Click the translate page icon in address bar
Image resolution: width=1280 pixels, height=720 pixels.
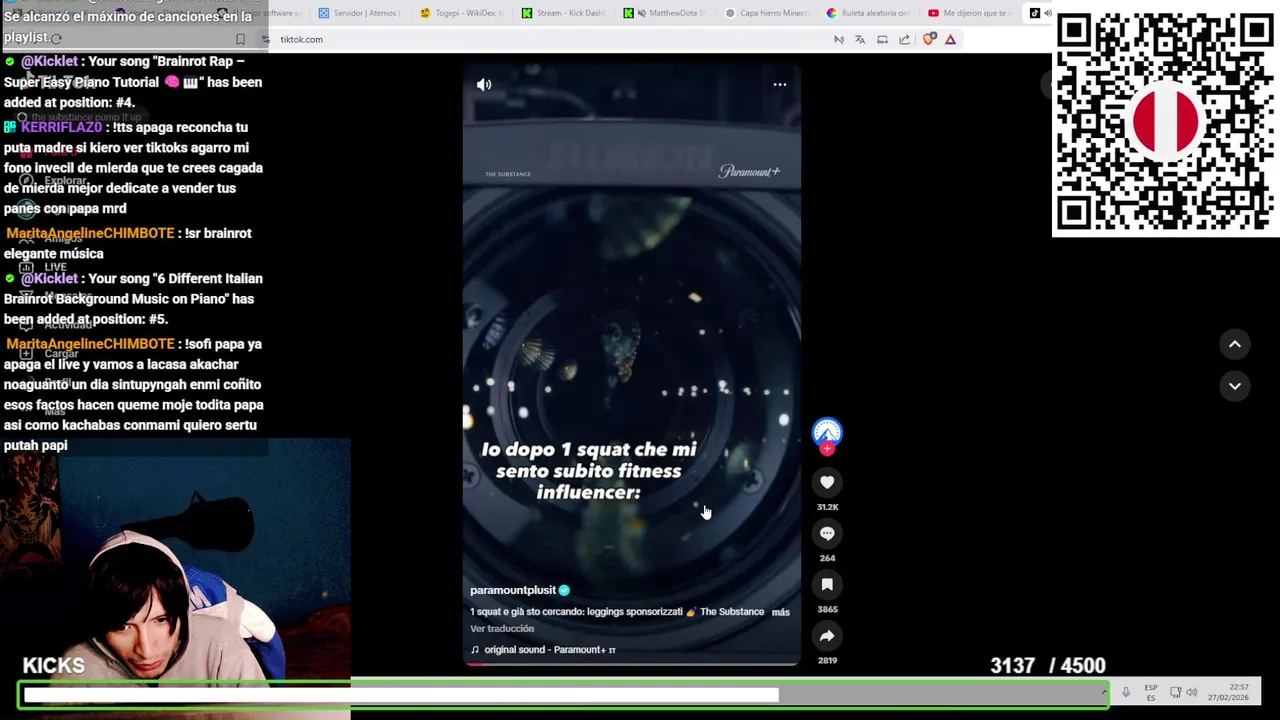(860, 39)
